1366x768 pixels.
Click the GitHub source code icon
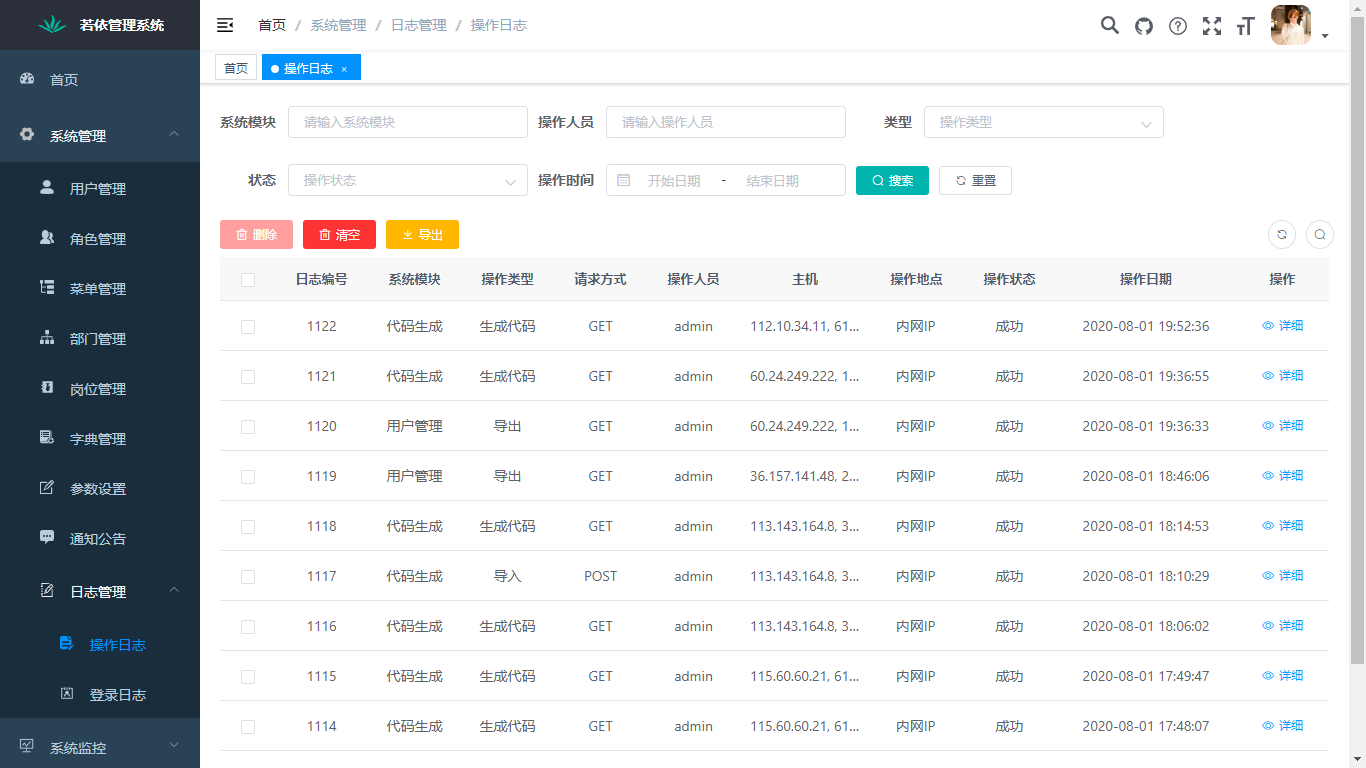[x=1143, y=25]
